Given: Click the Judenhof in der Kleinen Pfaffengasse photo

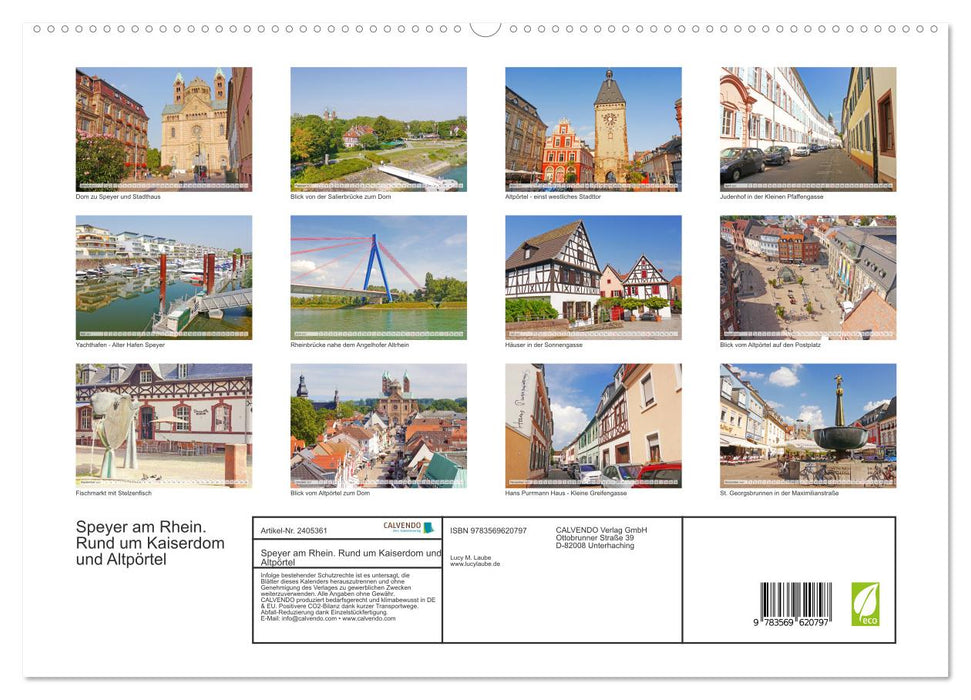Looking at the screenshot, I should (x=808, y=129).
